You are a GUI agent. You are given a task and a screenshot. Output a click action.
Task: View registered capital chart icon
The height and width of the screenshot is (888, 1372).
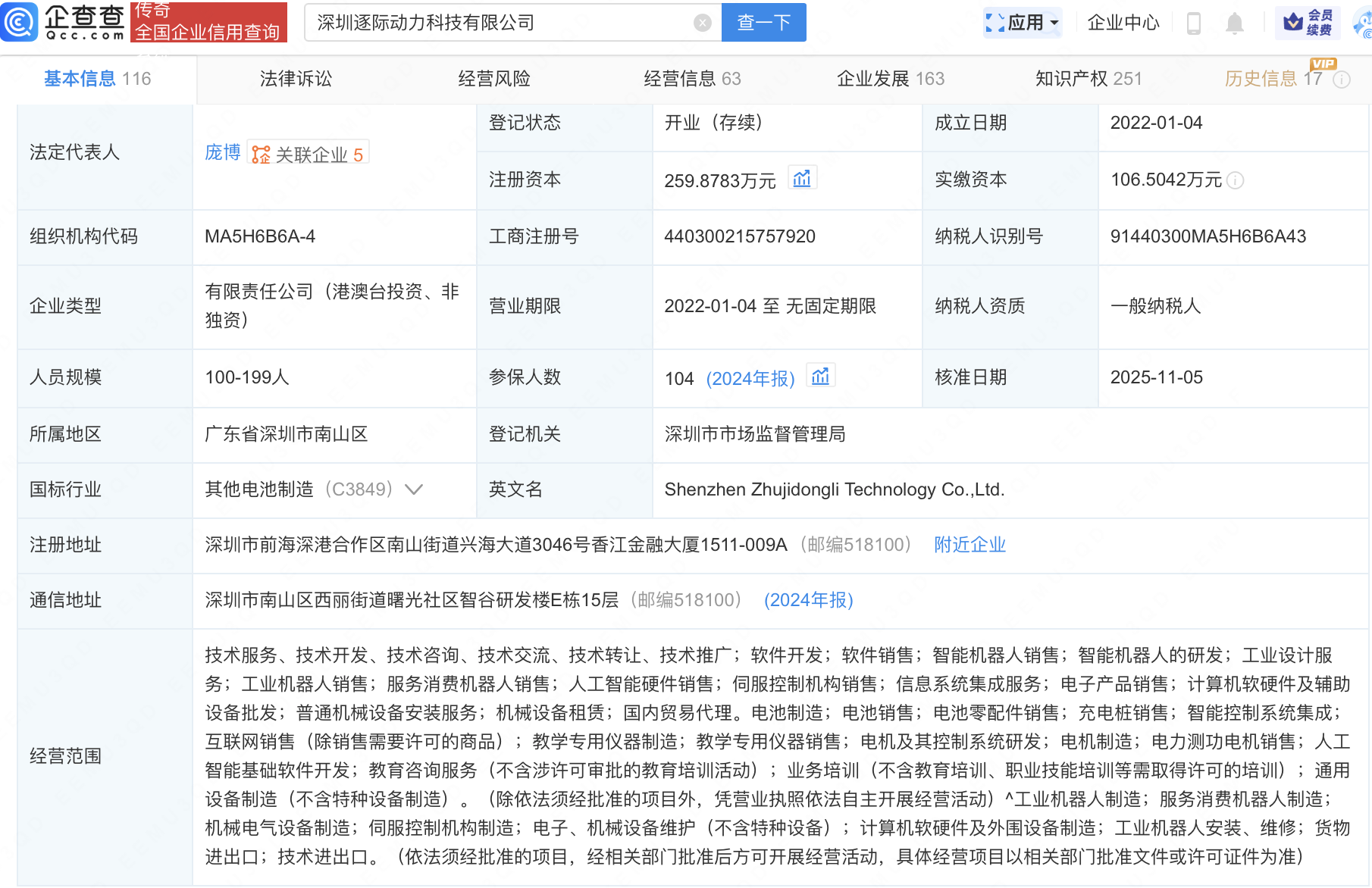click(x=801, y=180)
